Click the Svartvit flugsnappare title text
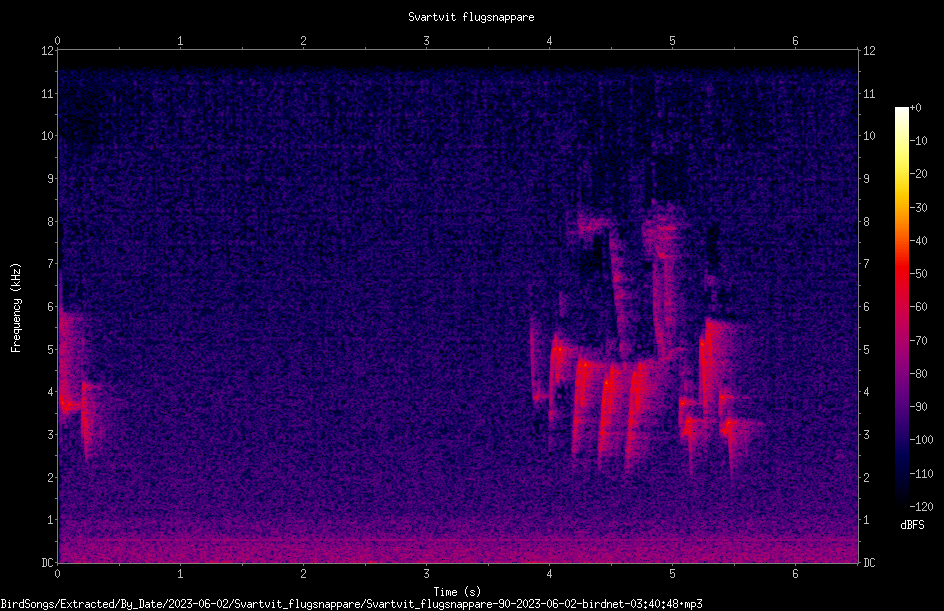Screen dimensions: 944x611 [471, 17]
